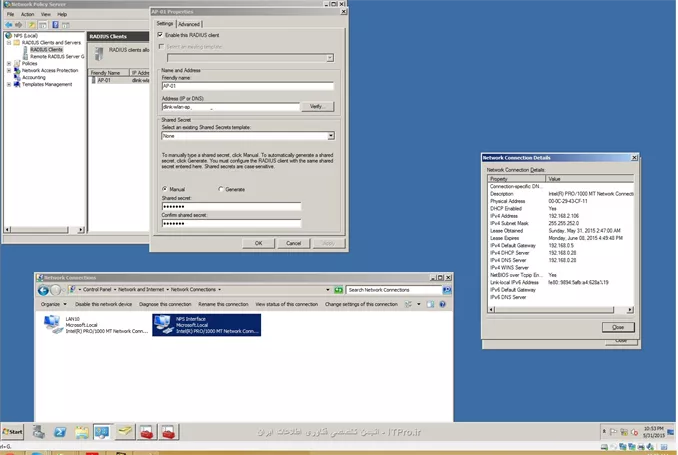The image size is (678, 455).
Task: Click the Back button in Network Connections window
Action: click(x=43, y=290)
